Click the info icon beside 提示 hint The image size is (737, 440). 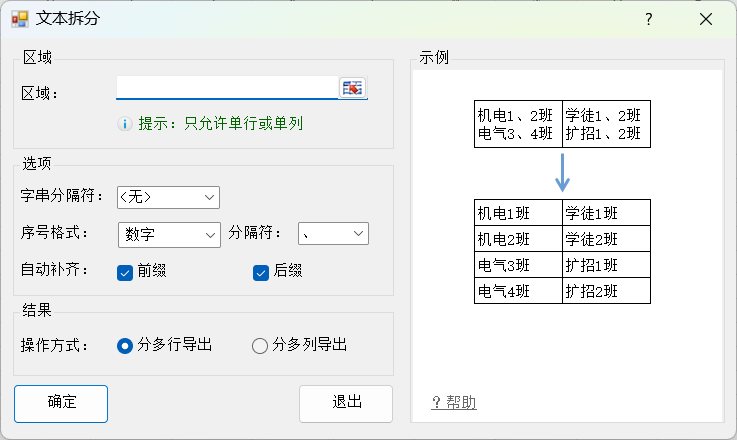click(125, 124)
